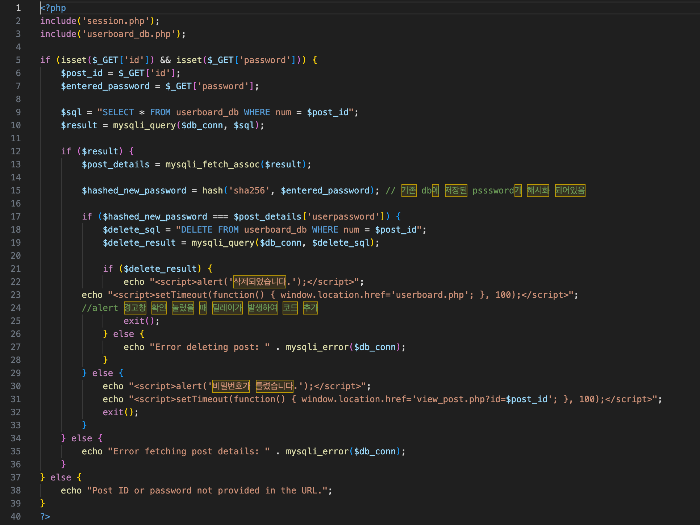Click exit(); on line 25
The image size is (700, 525).
point(142,321)
